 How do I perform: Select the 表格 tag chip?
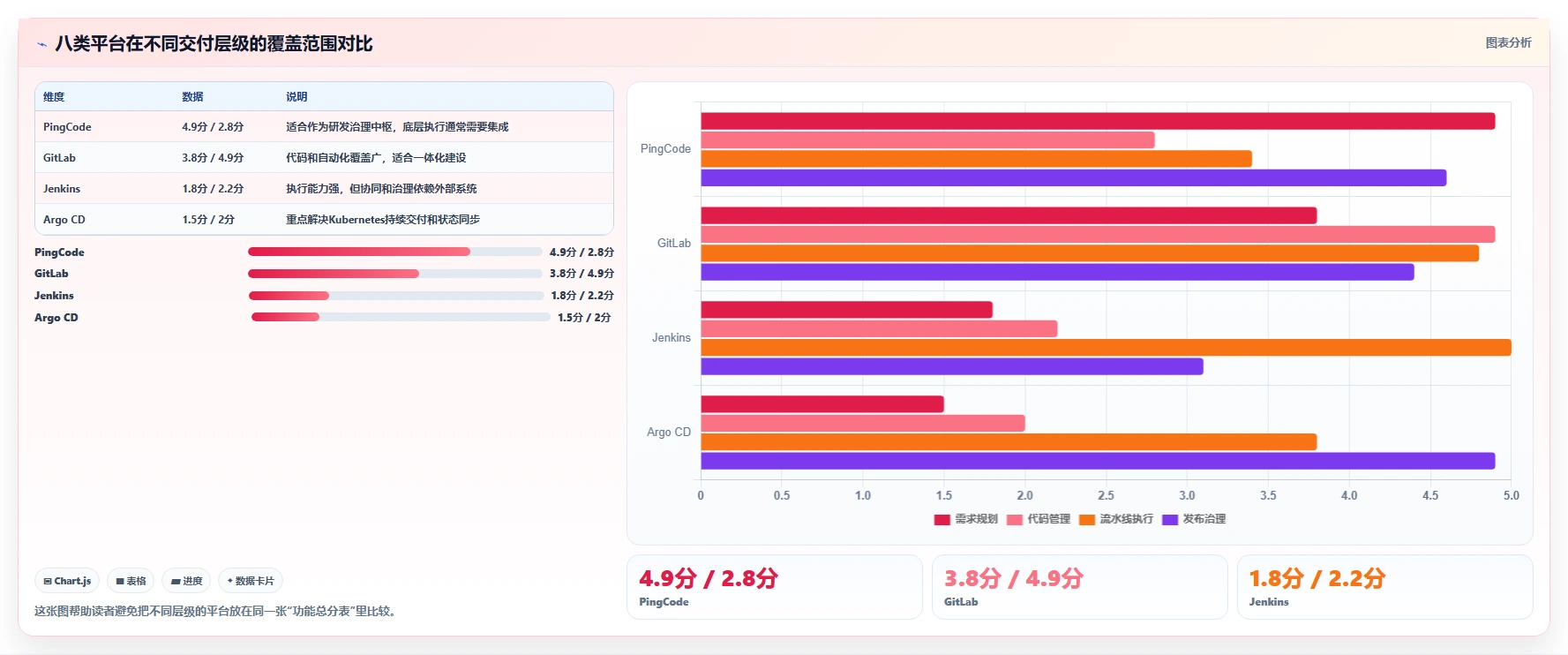pos(131,581)
